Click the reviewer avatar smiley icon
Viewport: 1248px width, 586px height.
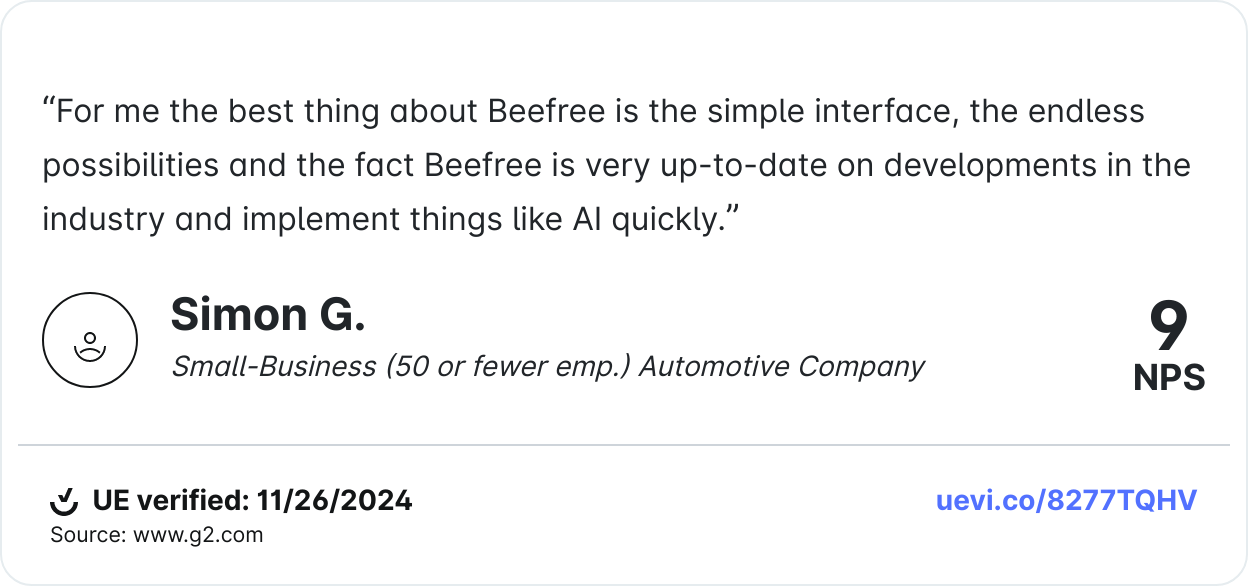pos(89,340)
